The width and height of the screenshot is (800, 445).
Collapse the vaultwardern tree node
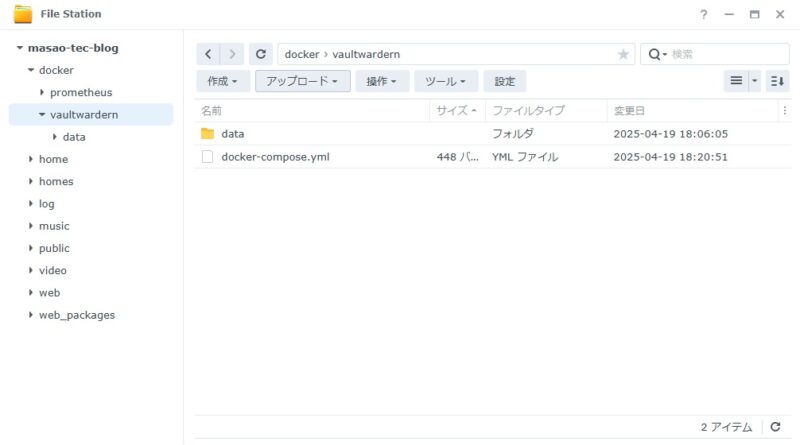(42, 115)
